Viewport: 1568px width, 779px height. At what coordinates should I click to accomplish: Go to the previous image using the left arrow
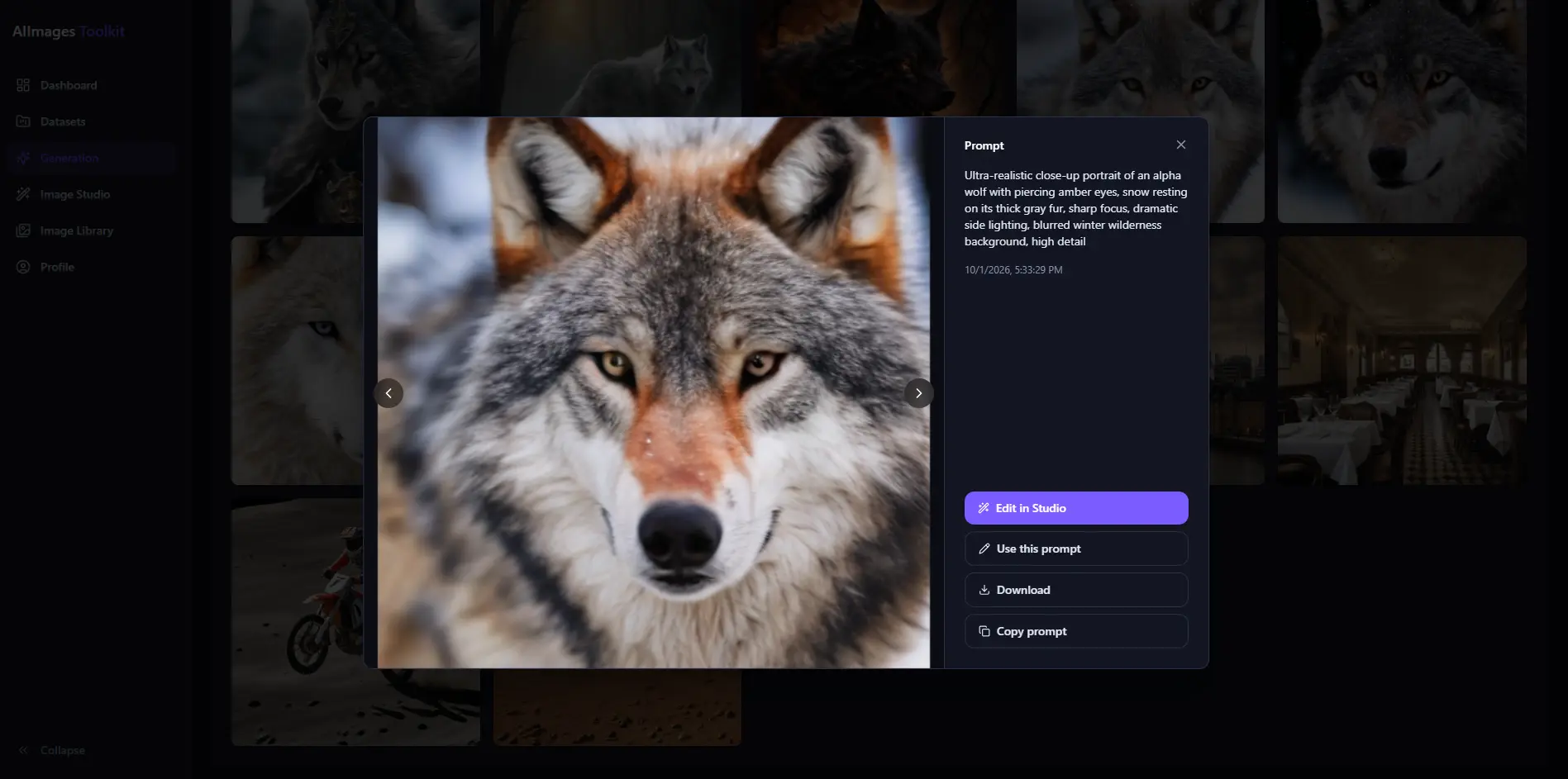point(388,393)
